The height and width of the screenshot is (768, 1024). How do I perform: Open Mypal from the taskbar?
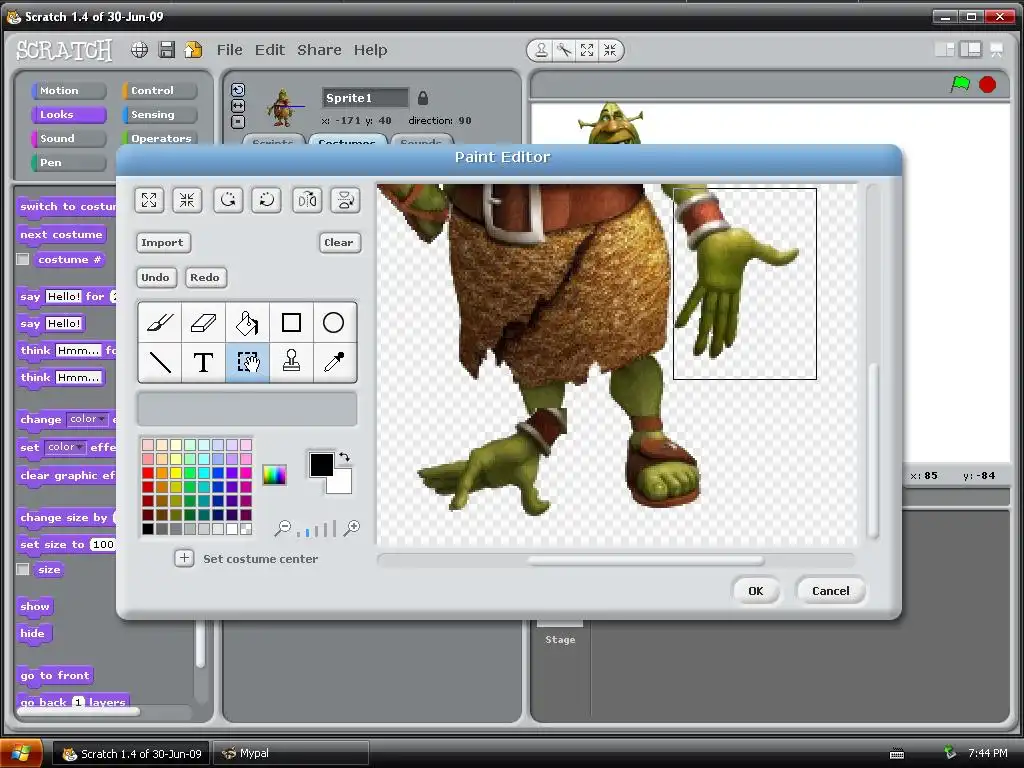292,753
